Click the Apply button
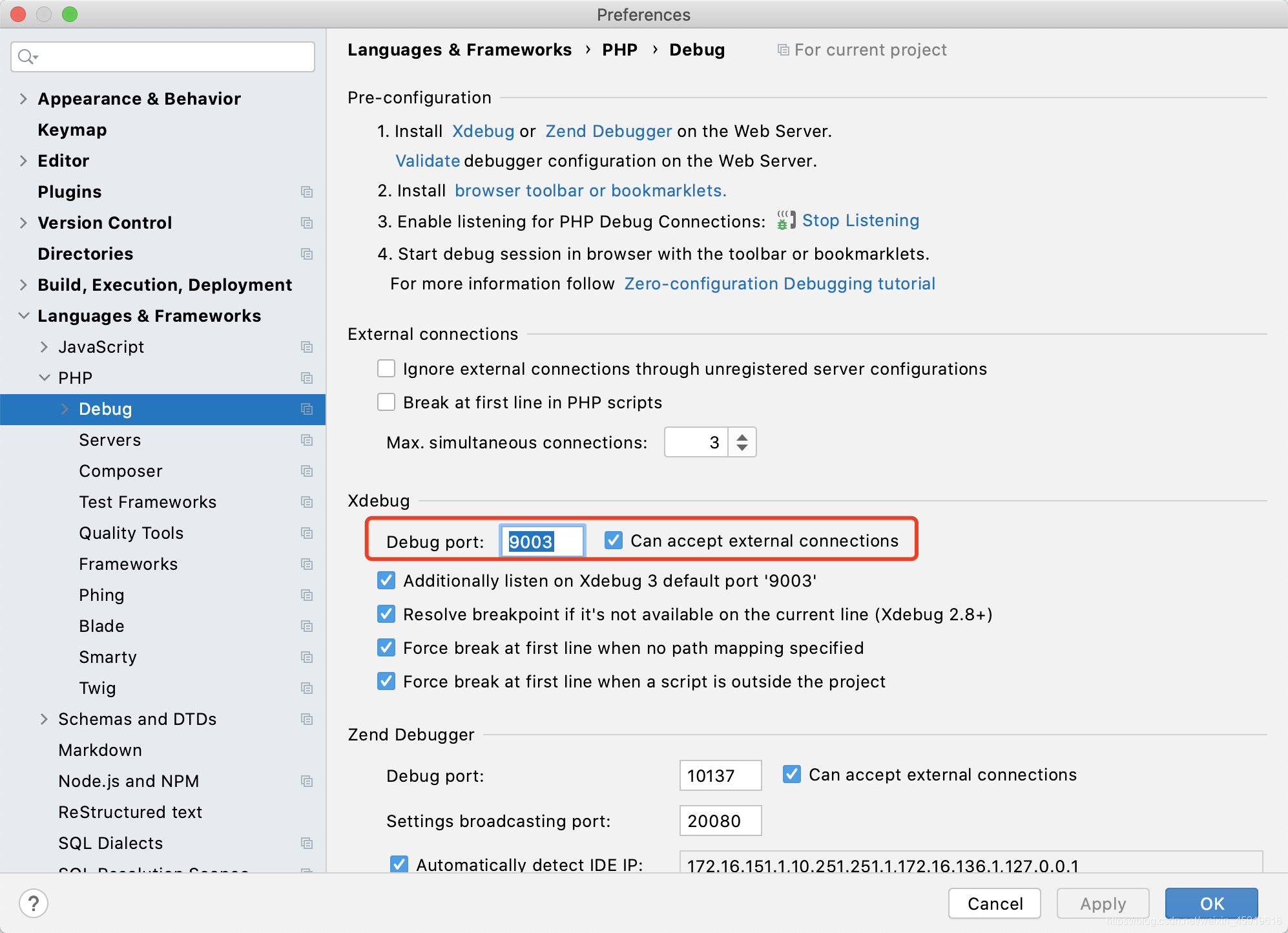 (1102, 903)
